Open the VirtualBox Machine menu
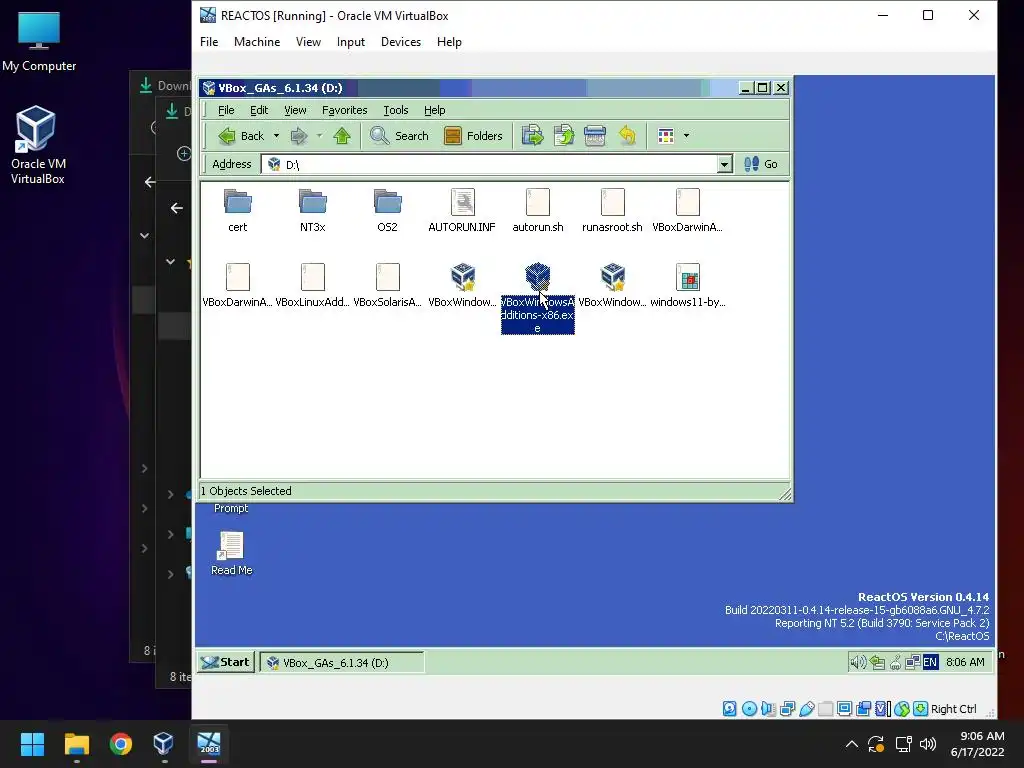Screen dimensions: 1024x768 coord(257,42)
